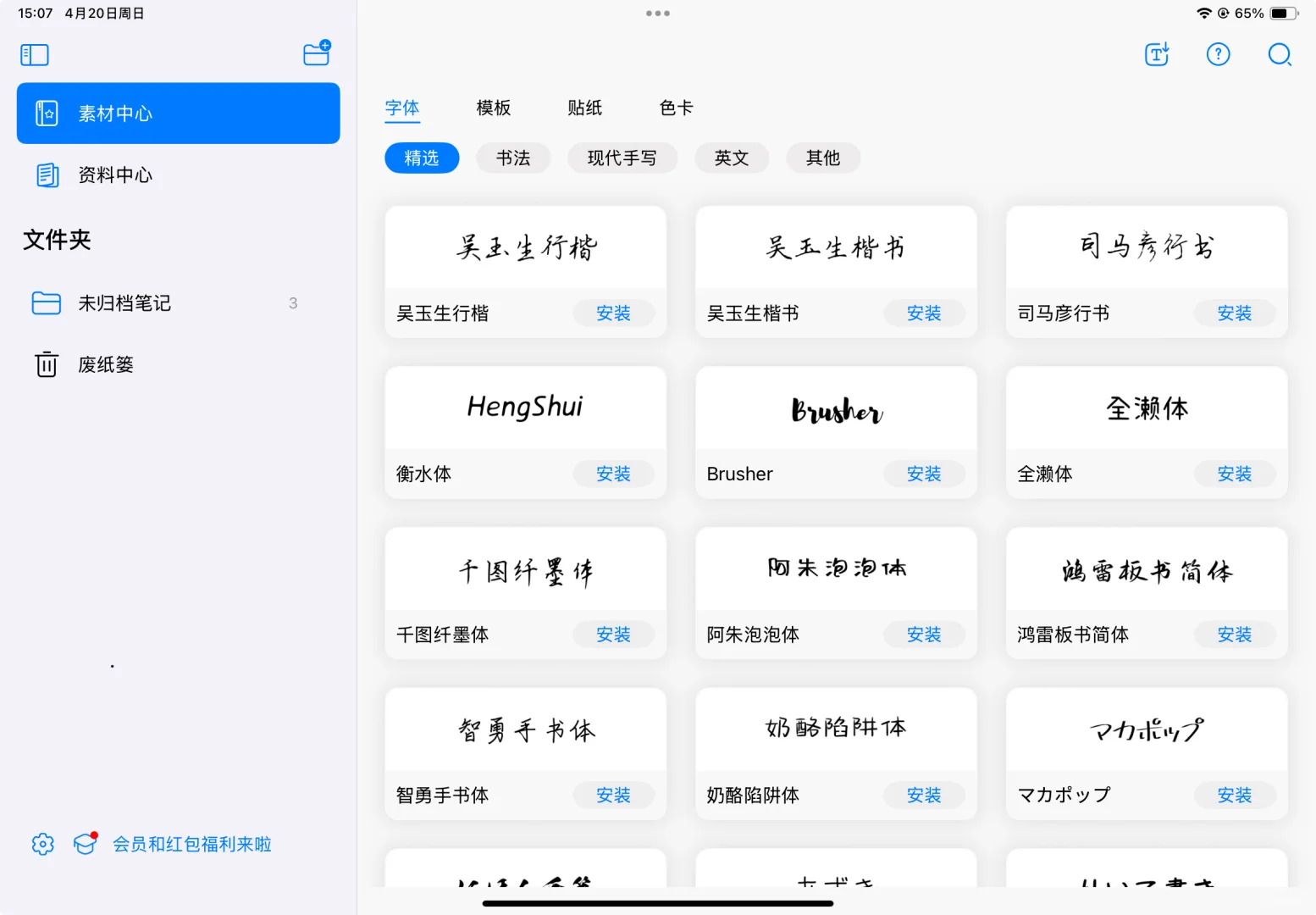Click the 资料中心 document icon
Viewport: 1316px width, 915px height.
coord(47,175)
